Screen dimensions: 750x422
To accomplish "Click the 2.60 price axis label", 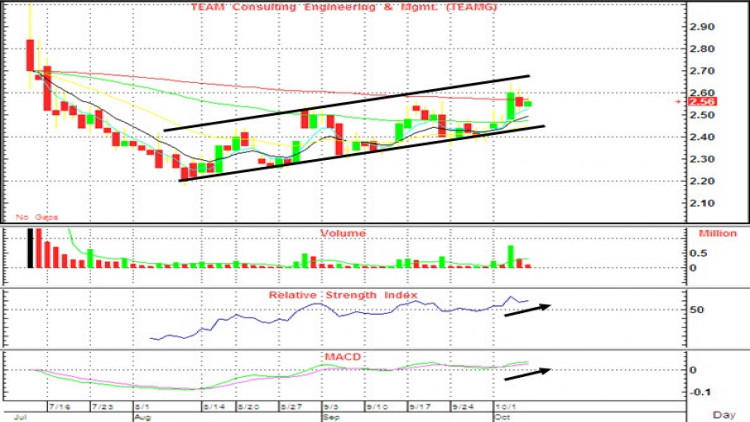I will (702, 93).
